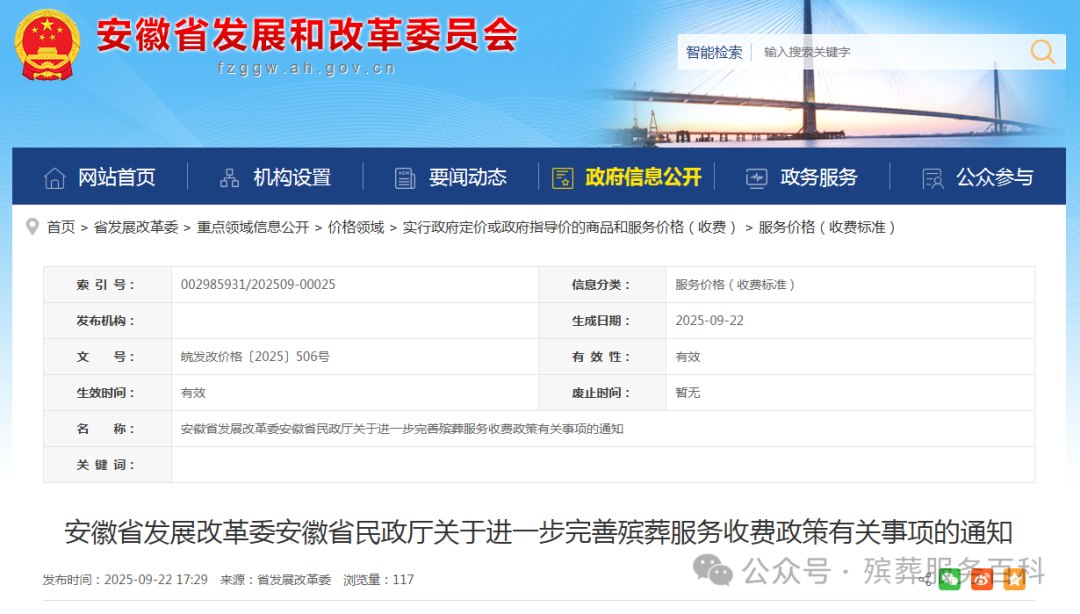
Task: Click the gray share-network icon near bottom
Action: click(x=926, y=579)
